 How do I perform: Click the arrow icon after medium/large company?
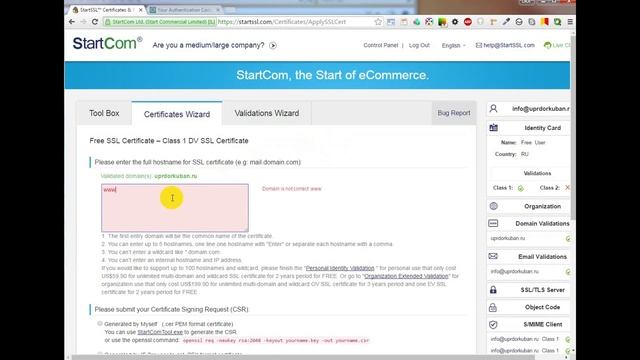[273, 45]
